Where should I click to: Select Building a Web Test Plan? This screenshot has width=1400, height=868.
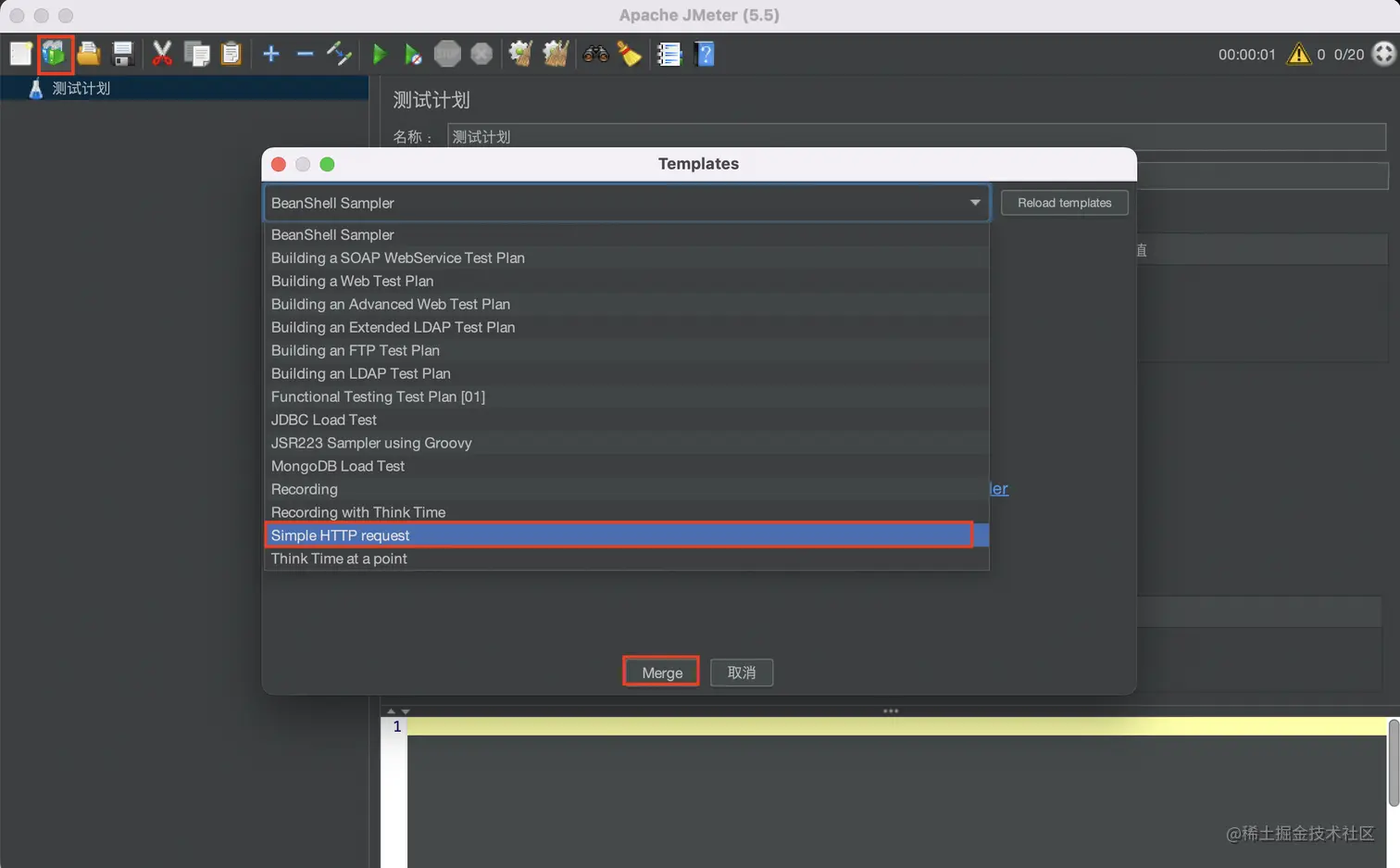coord(627,281)
